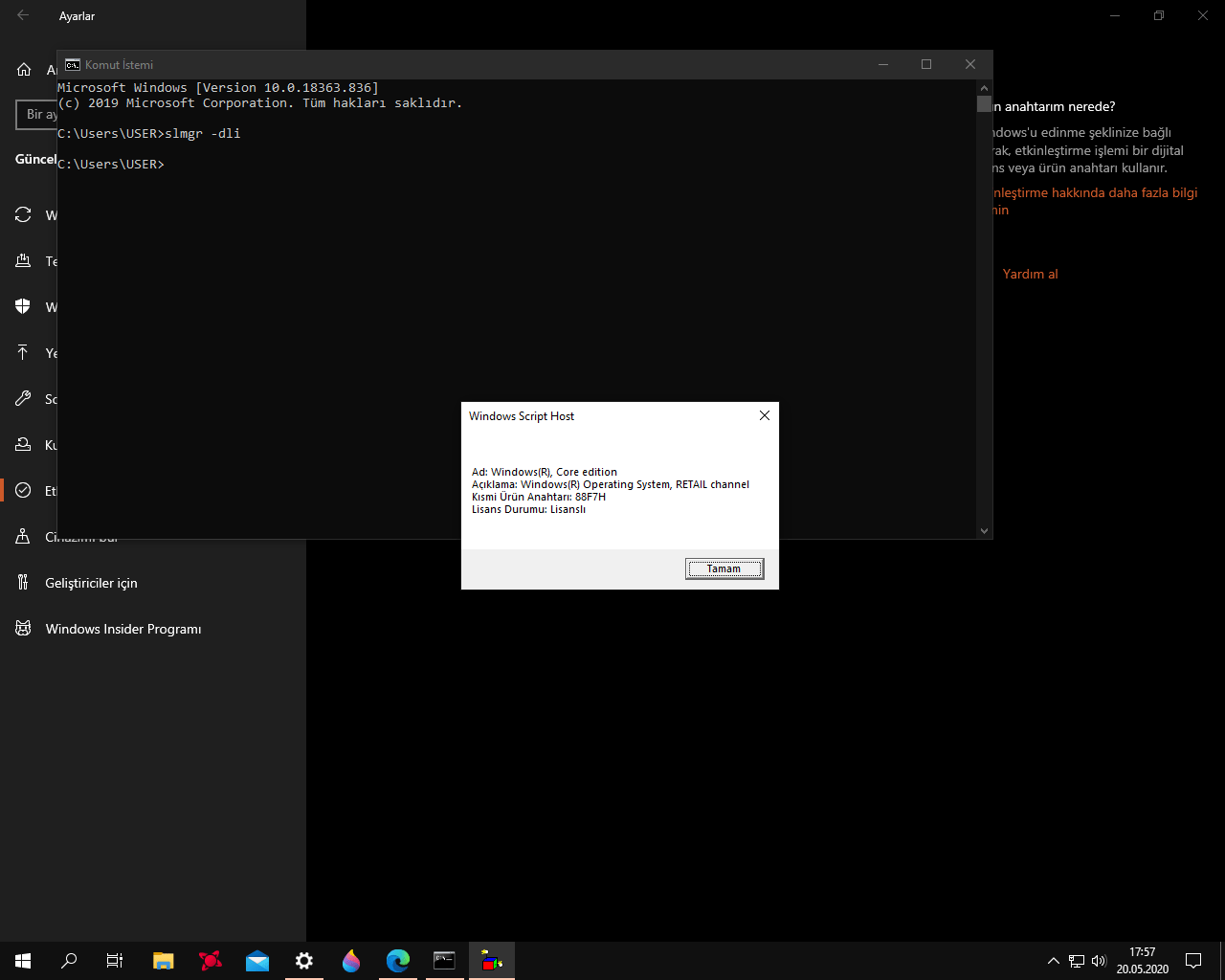Screen dimensions: 1225x980
Task: Open Windows Security shield icon in sidebar
Action: point(23,307)
